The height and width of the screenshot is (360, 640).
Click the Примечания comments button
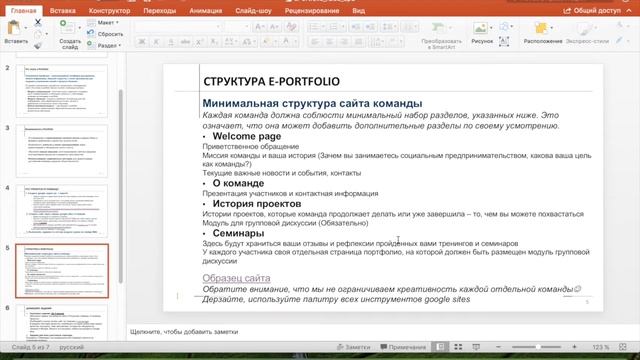point(403,347)
